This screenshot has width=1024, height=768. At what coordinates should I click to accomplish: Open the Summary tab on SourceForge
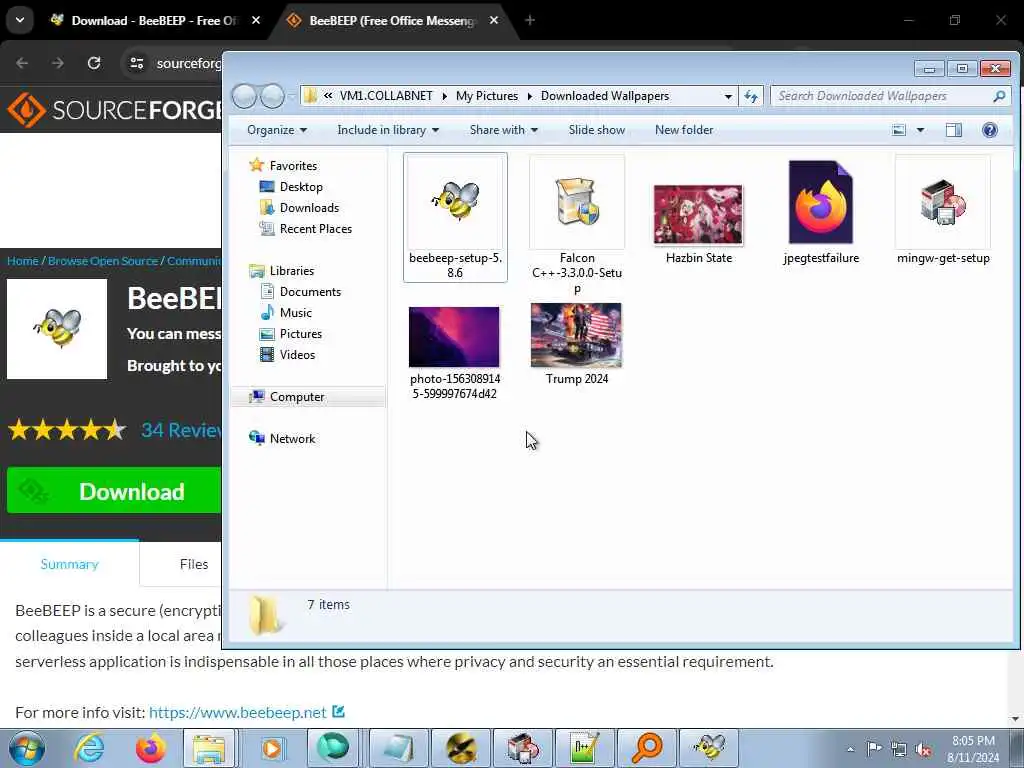[69, 564]
